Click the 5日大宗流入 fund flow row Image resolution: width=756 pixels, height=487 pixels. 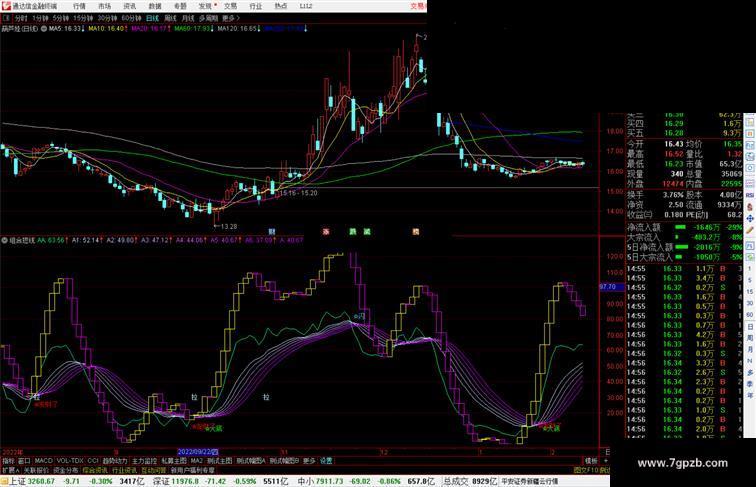pyautogui.click(x=685, y=257)
